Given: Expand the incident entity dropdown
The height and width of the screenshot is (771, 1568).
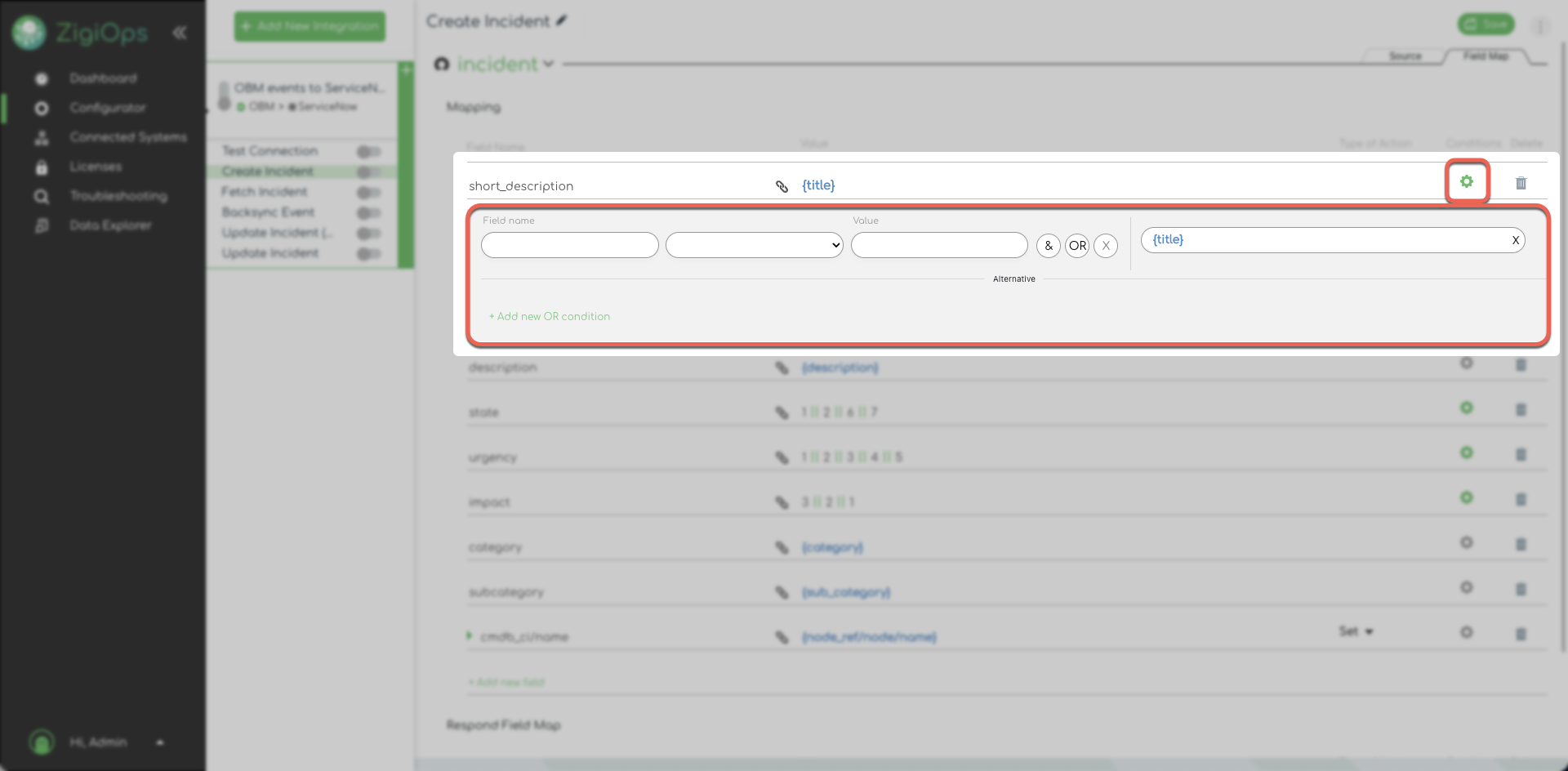Looking at the screenshot, I should coord(548,64).
